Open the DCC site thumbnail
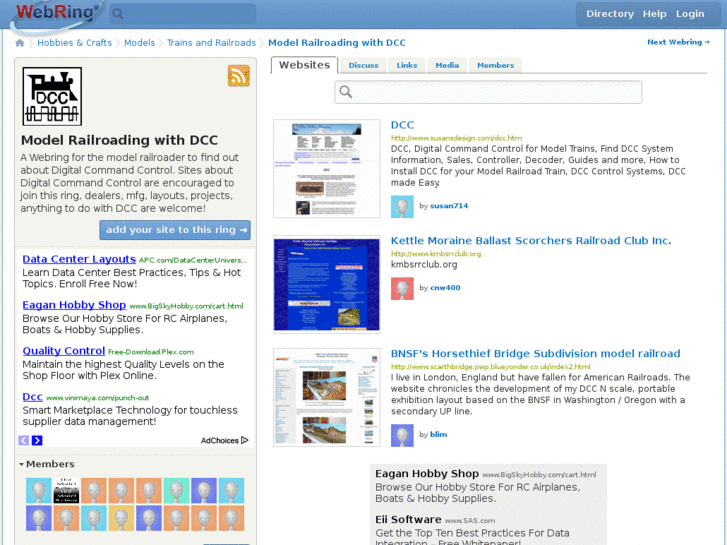The height and width of the screenshot is (545, 727). click(x=326, y=168)
